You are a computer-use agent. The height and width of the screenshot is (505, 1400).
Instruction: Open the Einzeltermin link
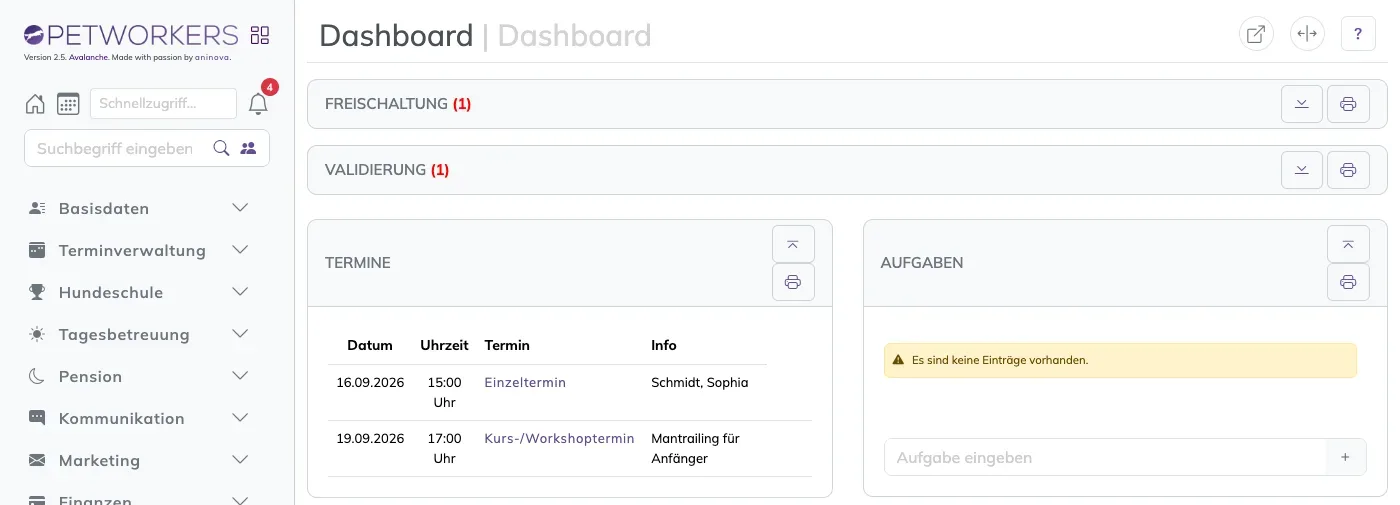point(525,382)
